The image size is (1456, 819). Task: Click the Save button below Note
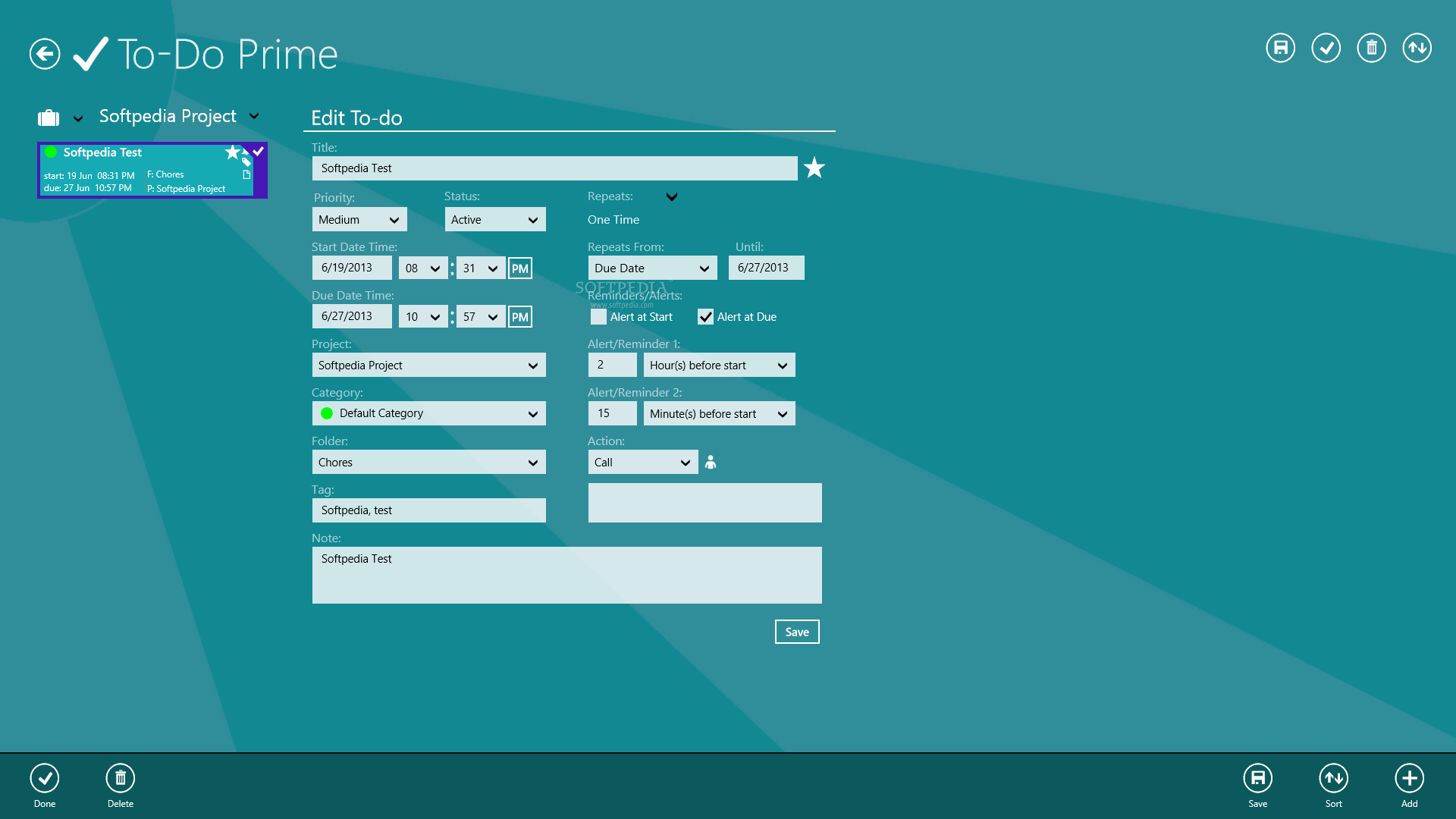click(797, 632)
